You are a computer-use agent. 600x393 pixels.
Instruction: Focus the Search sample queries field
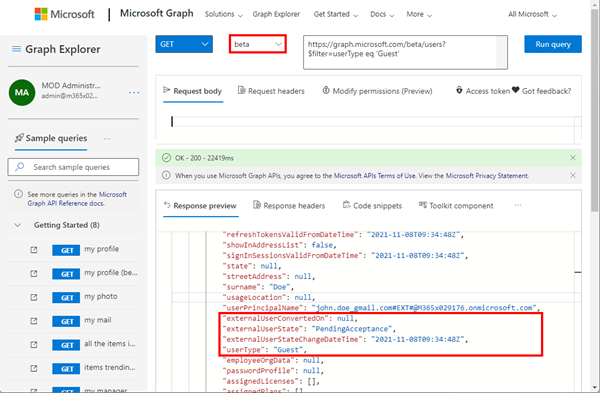click(73, 167)
